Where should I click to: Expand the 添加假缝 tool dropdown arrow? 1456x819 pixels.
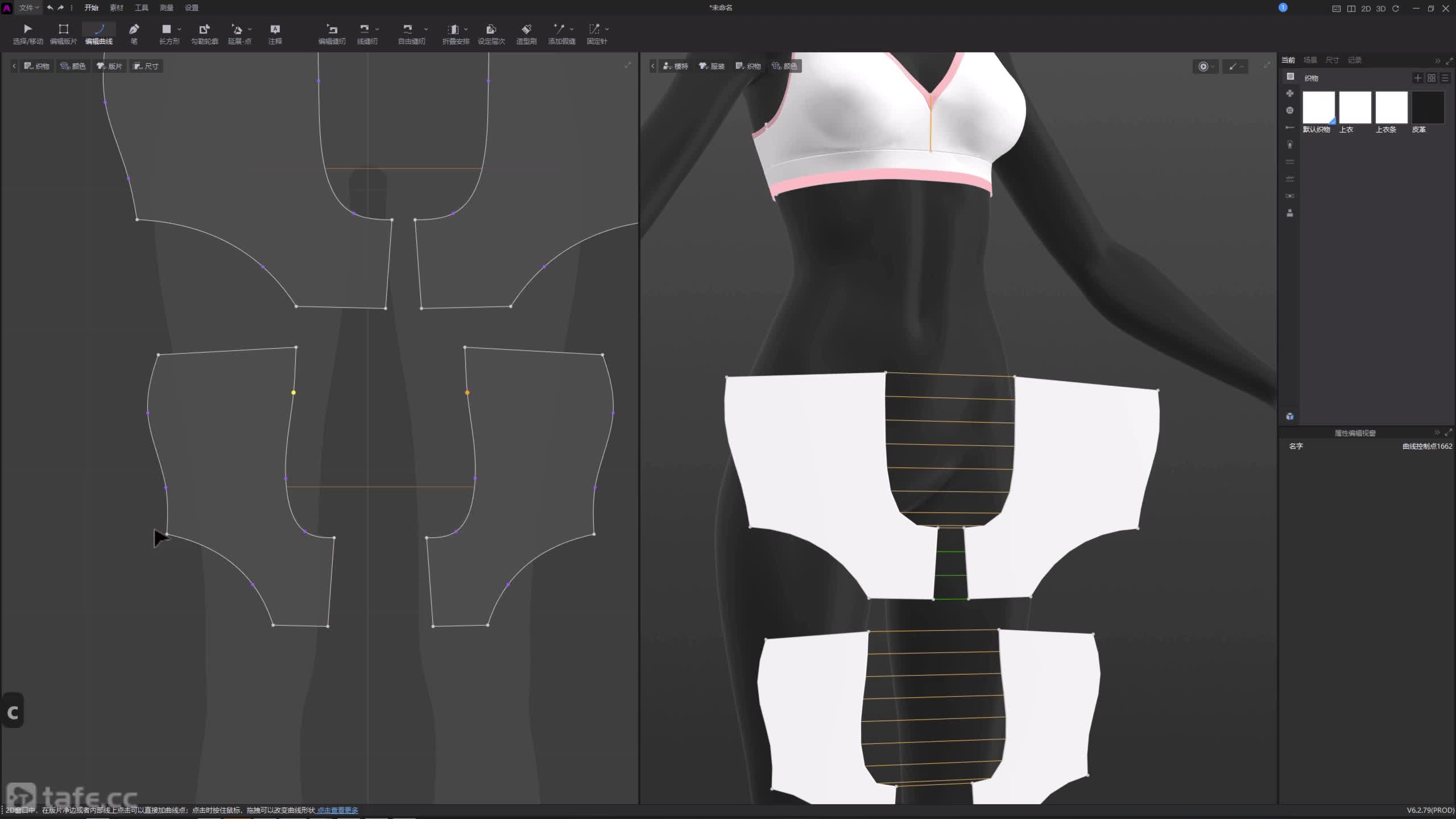(572, 29)
